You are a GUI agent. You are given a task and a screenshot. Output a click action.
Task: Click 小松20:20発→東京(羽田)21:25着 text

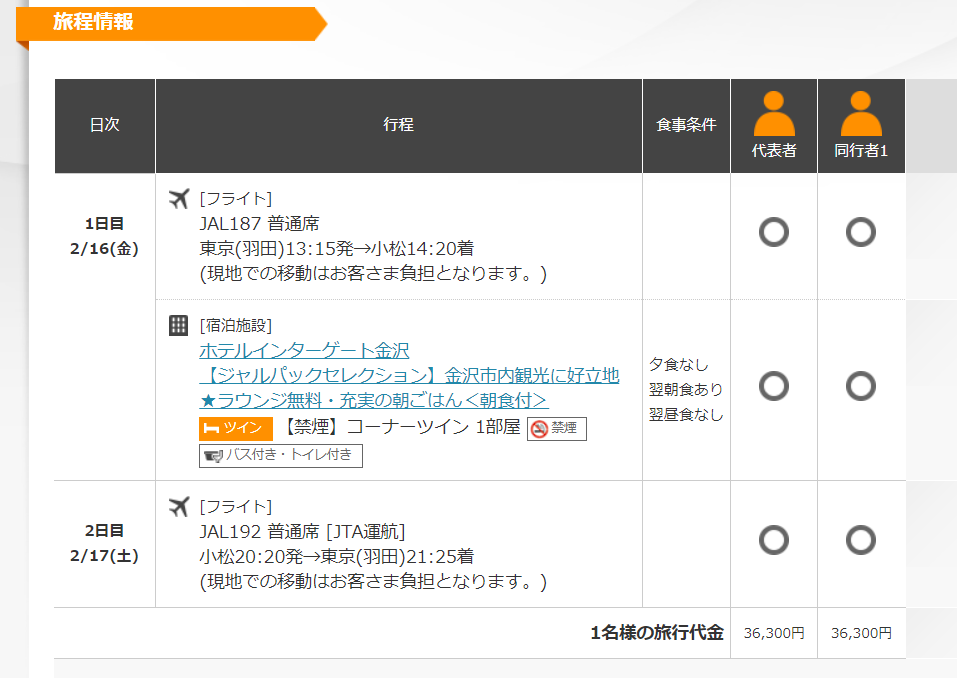tap(337, 557)
